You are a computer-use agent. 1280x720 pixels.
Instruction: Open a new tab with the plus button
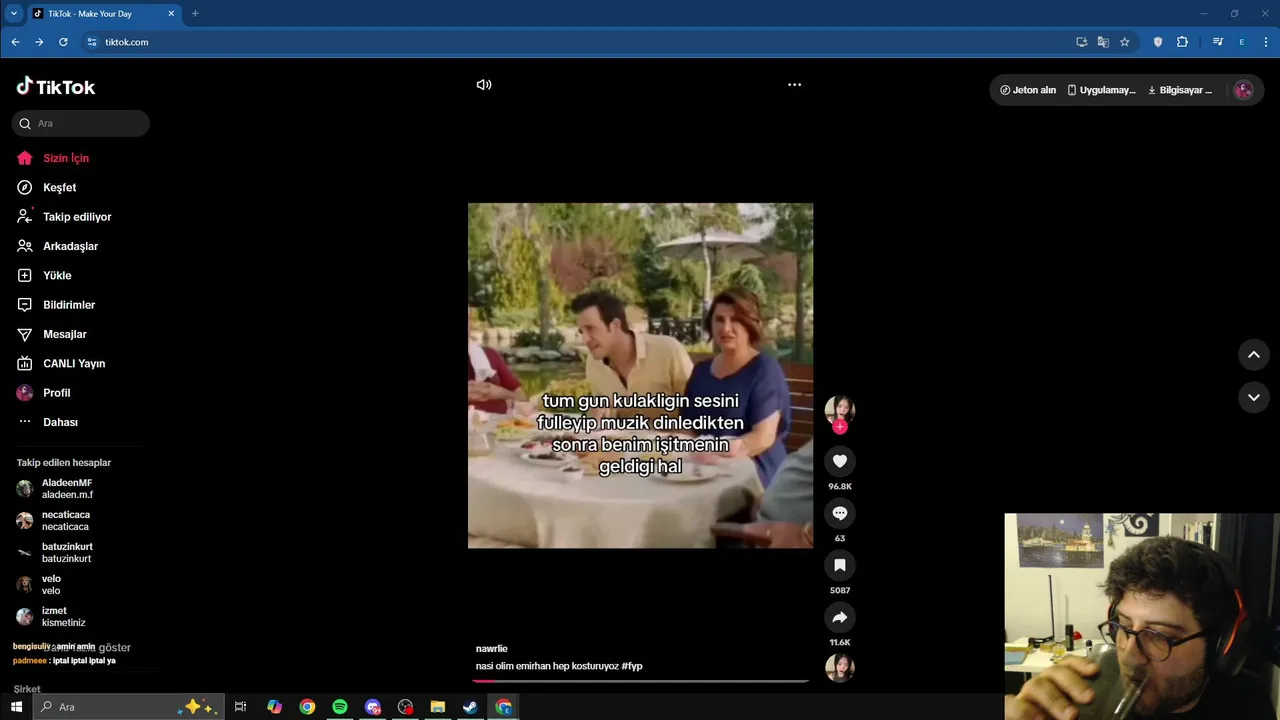click(195, 14)
